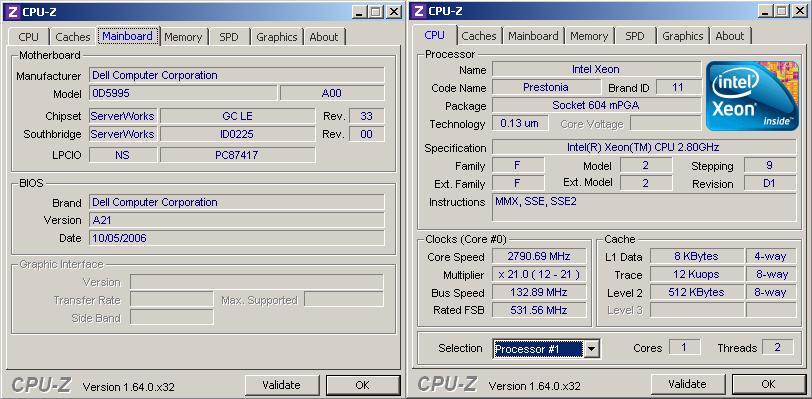Click CPU-Z icon in right window title bar
812x399 pixels.
tap(419, 10)
